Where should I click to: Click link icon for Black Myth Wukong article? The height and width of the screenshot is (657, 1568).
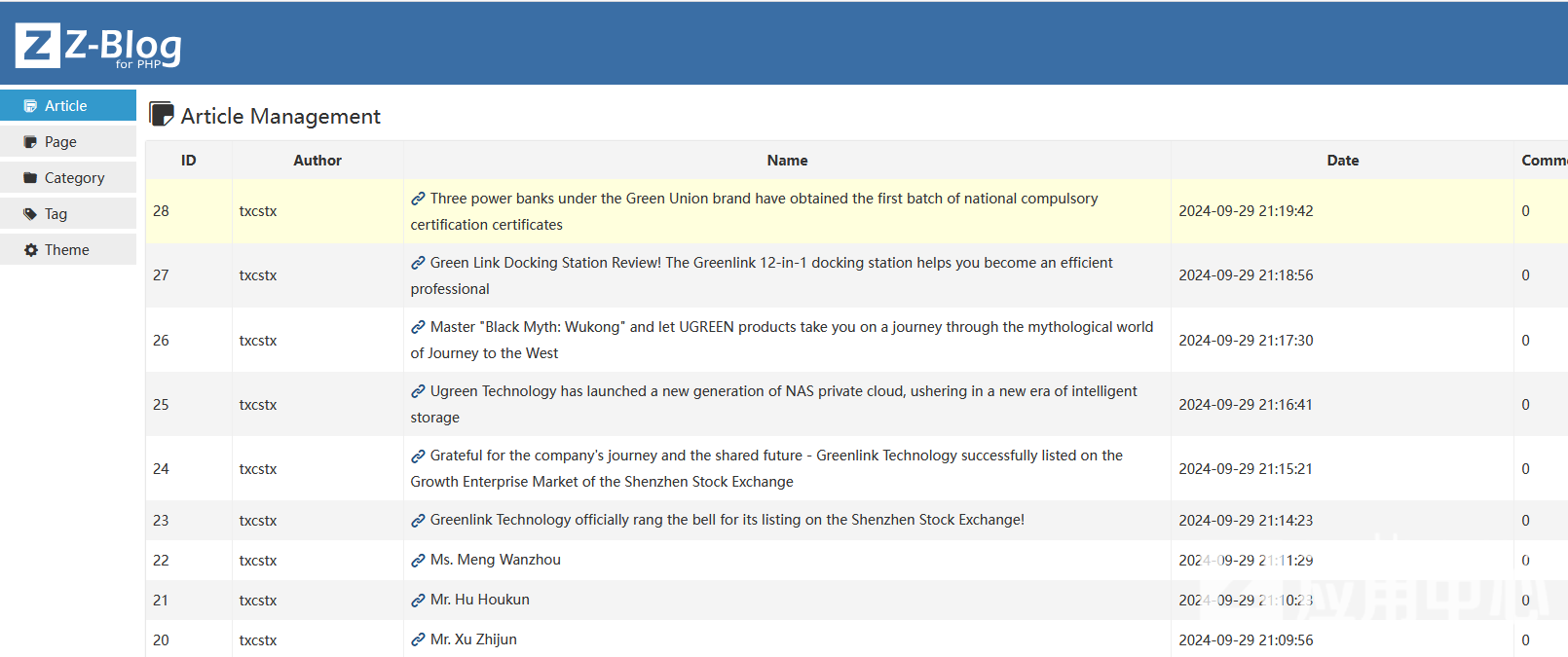tap(418, 327)
